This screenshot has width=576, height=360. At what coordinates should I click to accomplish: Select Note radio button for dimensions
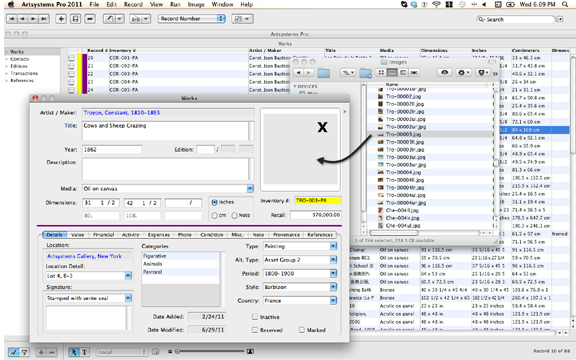point(234,216)
